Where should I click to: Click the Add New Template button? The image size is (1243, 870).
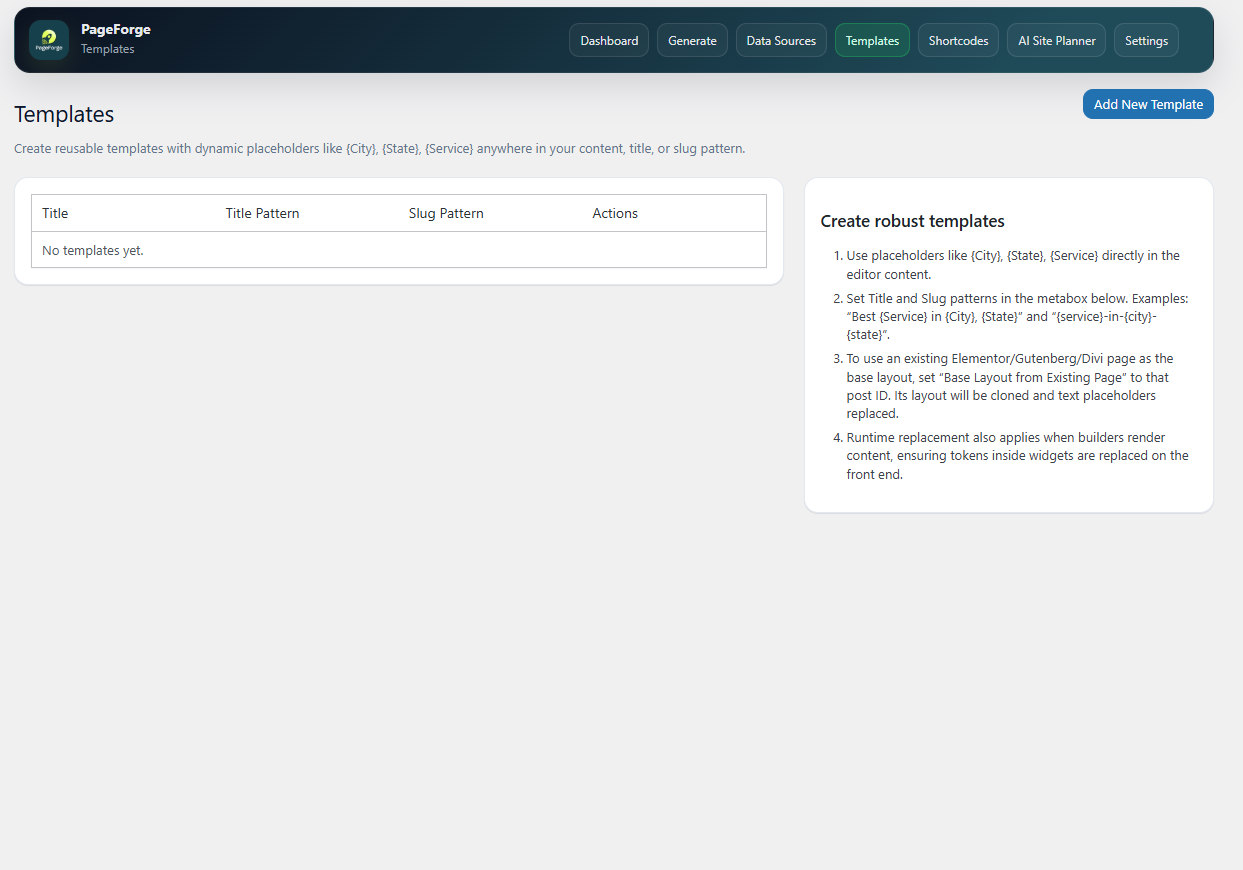[1148, 104]
